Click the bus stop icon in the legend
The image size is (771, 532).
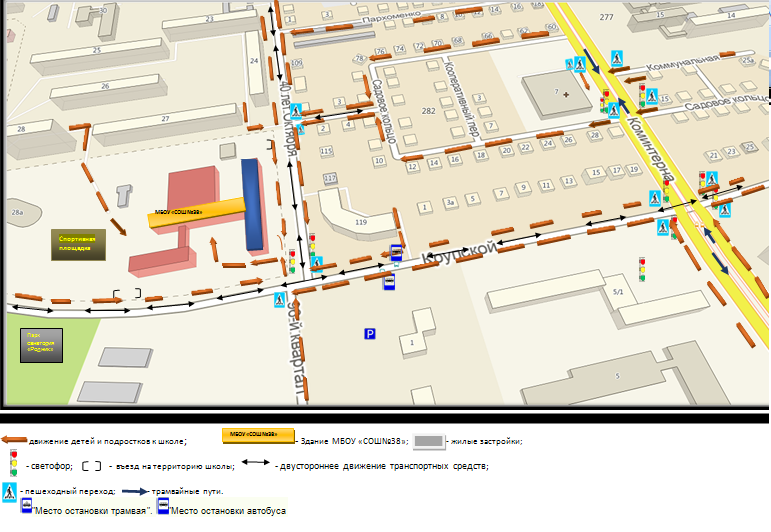(163, 506)
